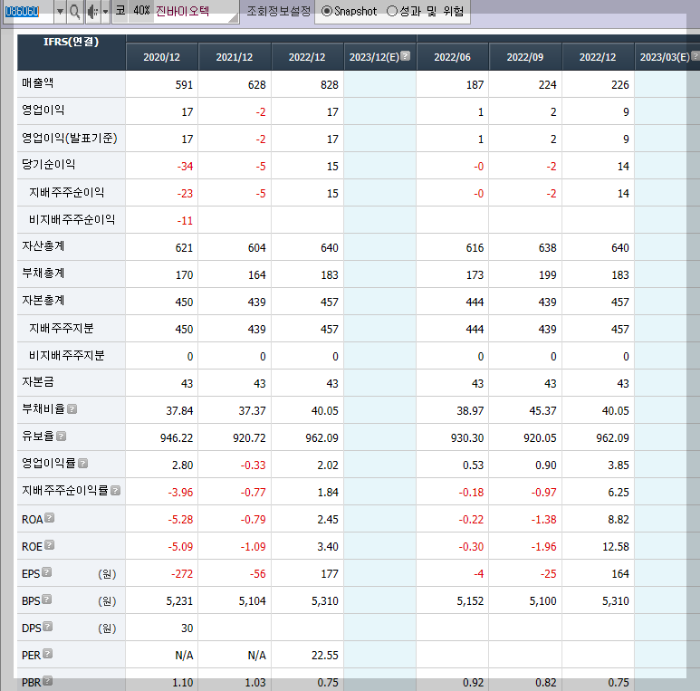Screen dimensions: 700x691
Task: Click the 2020/12 EPS value -272
Action: [182, 574]
